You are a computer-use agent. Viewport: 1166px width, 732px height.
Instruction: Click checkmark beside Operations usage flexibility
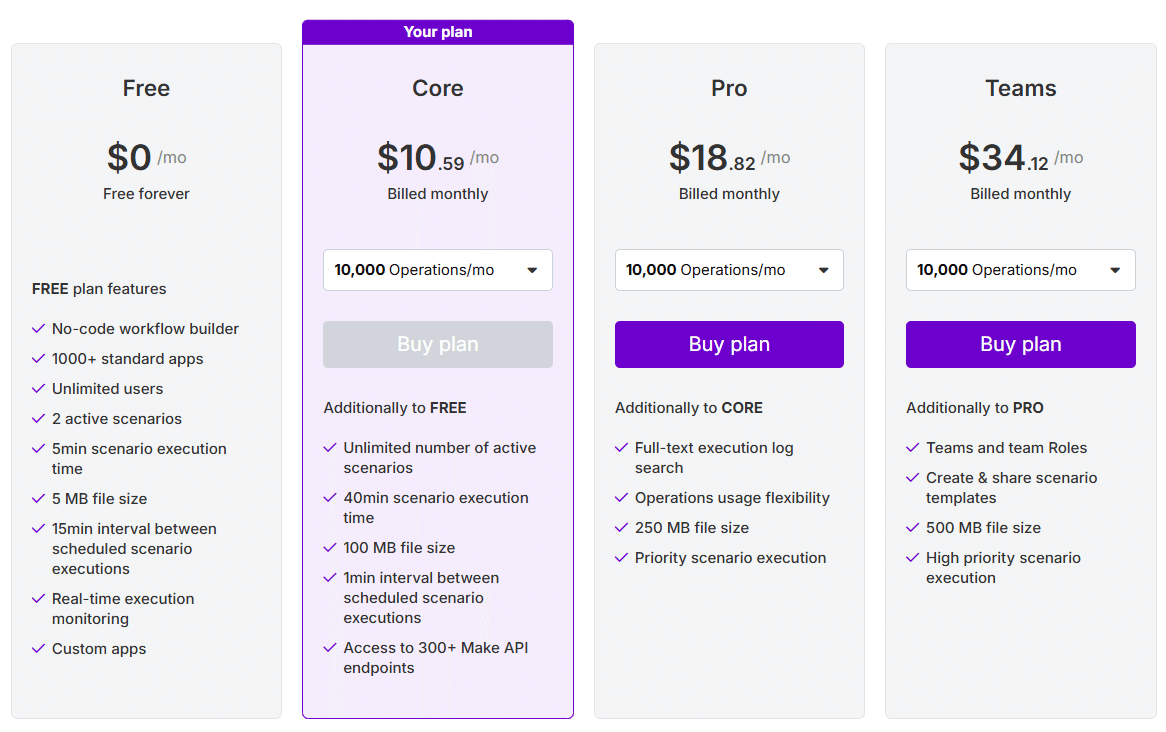tap(622, 498)
